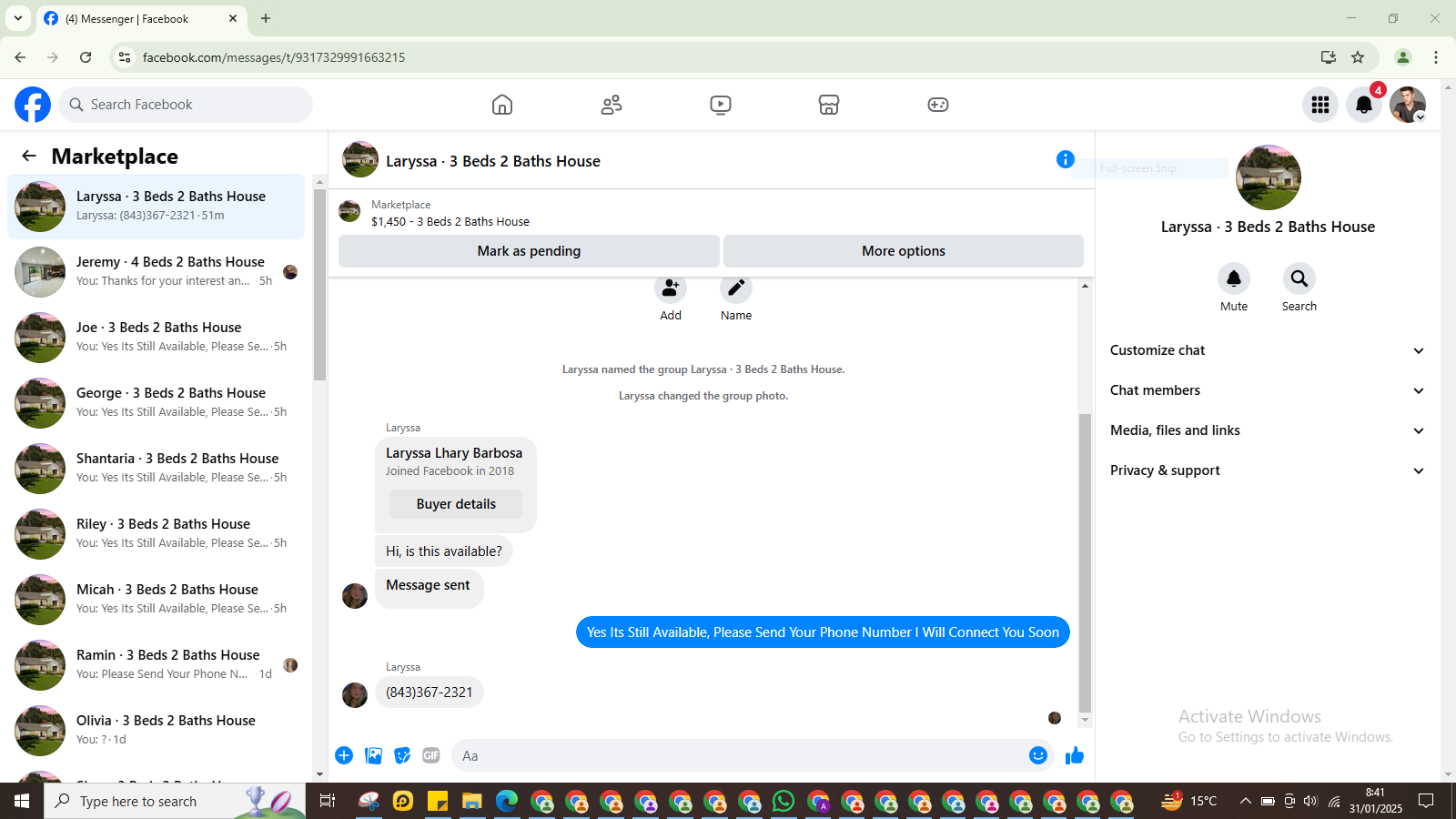This screenshot has width=1456, height=819.
Task: Click the Mark as pending button
Action: (x=529, y=251)
